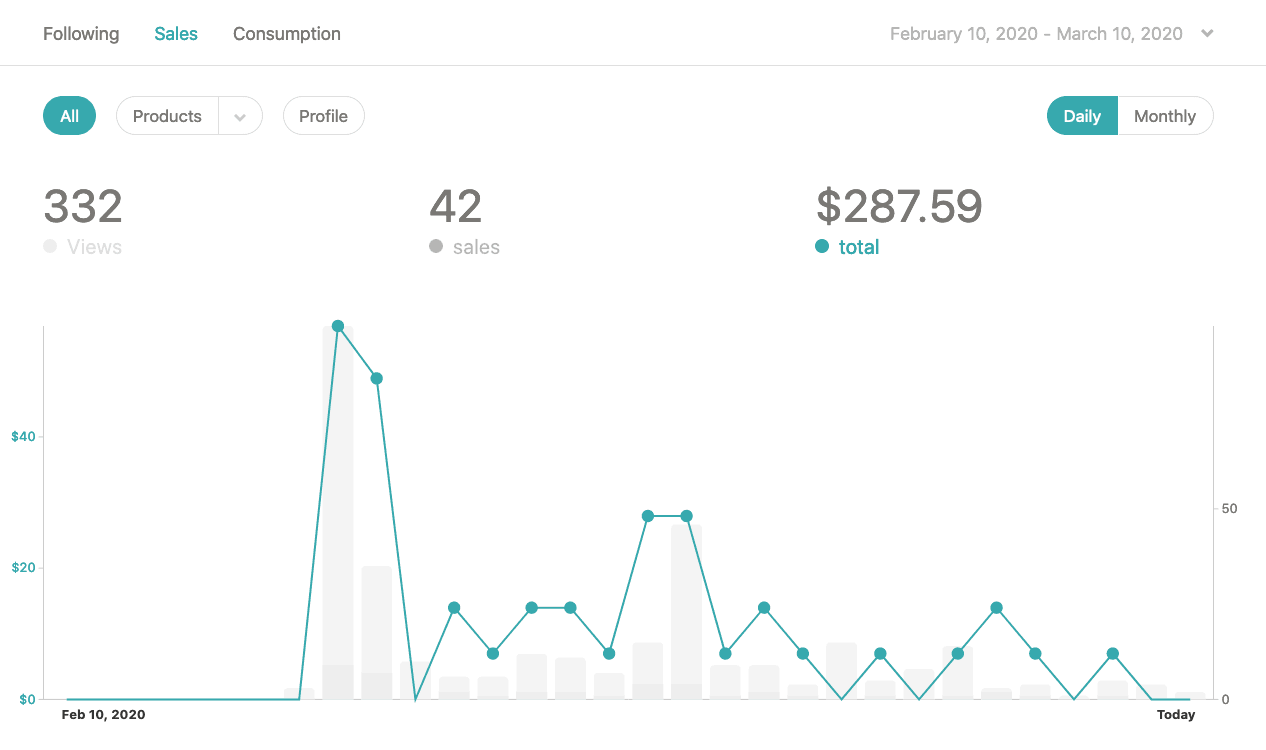Screen dimensions: 1266x750
Task: Select a mid-chart teal data point
Action: click(647, 517)
